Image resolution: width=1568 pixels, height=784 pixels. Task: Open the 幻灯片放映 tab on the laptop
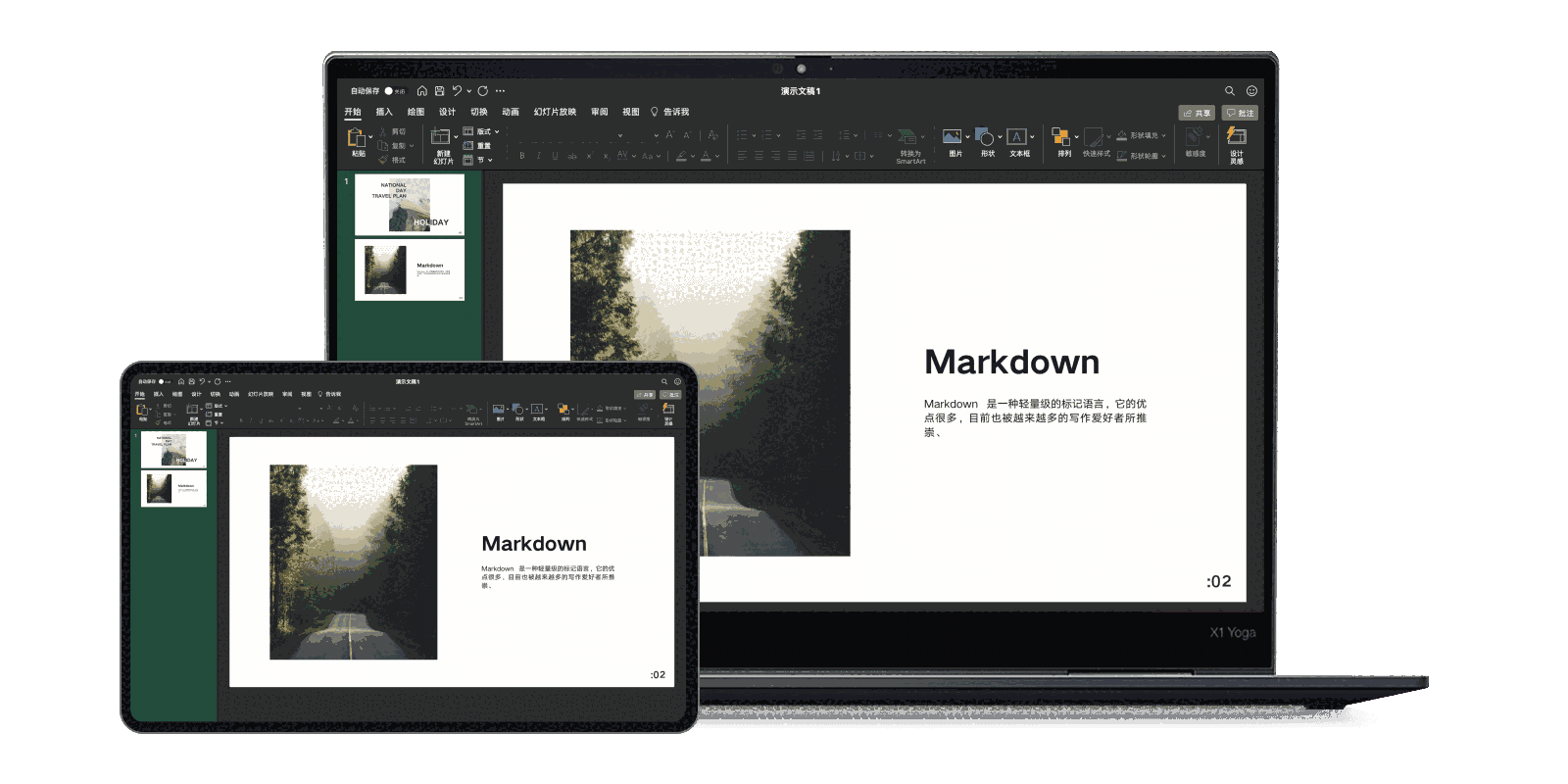(555, 112)
